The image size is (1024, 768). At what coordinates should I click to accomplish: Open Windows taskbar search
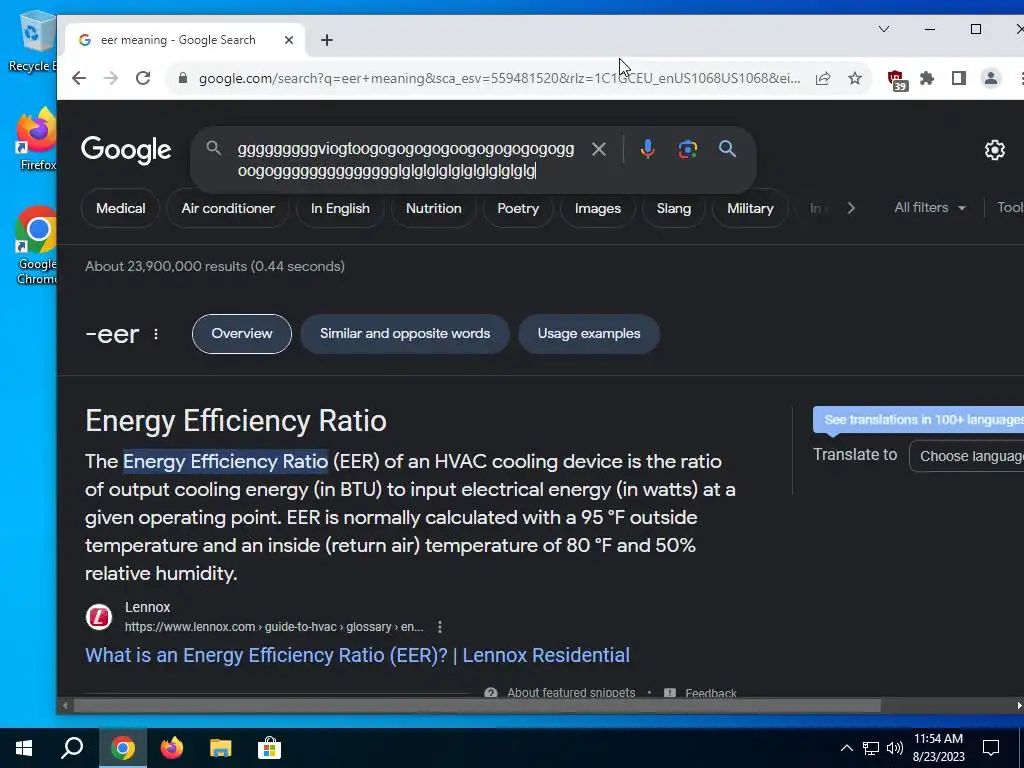[72, 748]
